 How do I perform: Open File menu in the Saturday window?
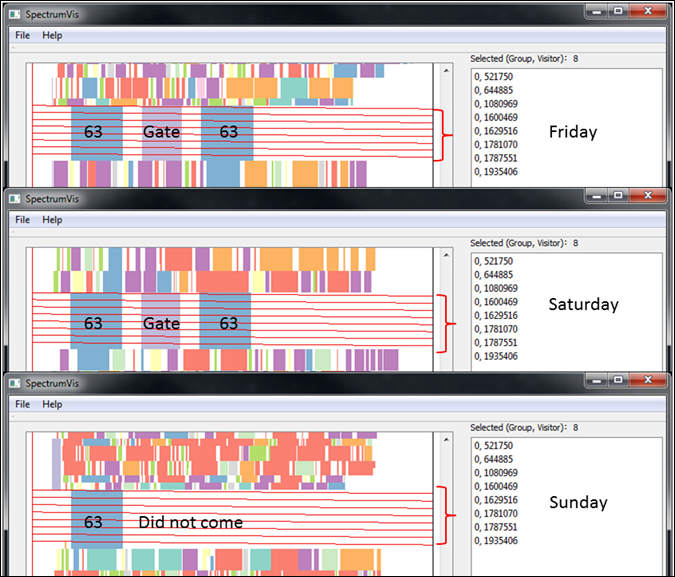pyautogui.click(x=22, y=220)
